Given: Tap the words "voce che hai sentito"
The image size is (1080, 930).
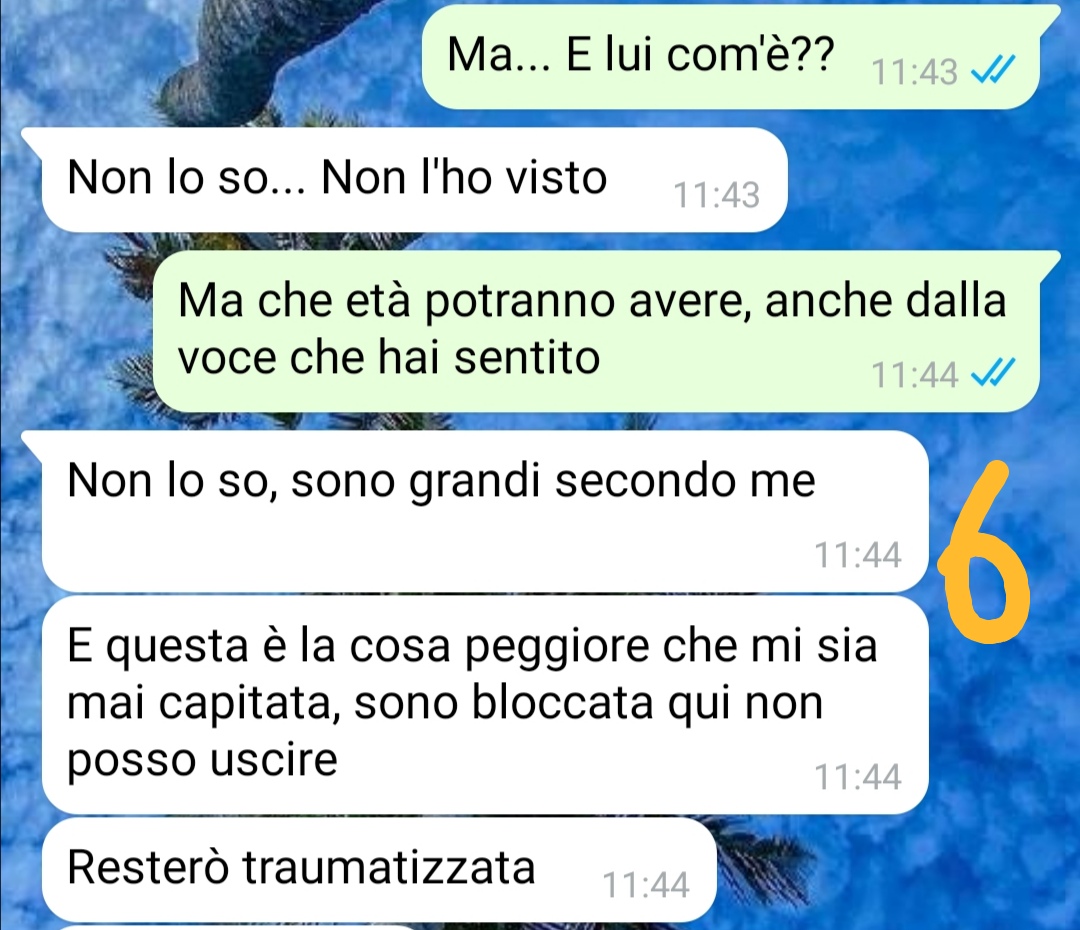Looking at the screenshot, I should pyautogui.click(x=389, y=358).
